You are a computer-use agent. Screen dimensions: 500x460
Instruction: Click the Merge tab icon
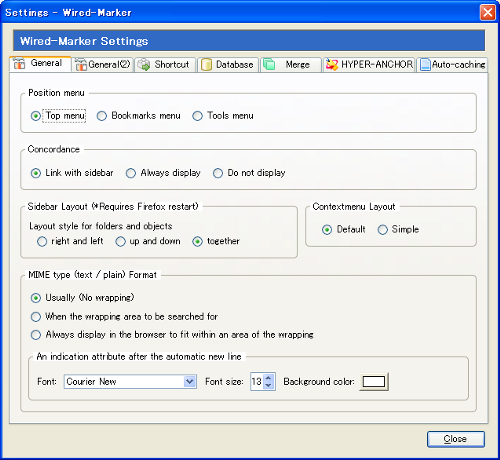(x=269, y=64)
